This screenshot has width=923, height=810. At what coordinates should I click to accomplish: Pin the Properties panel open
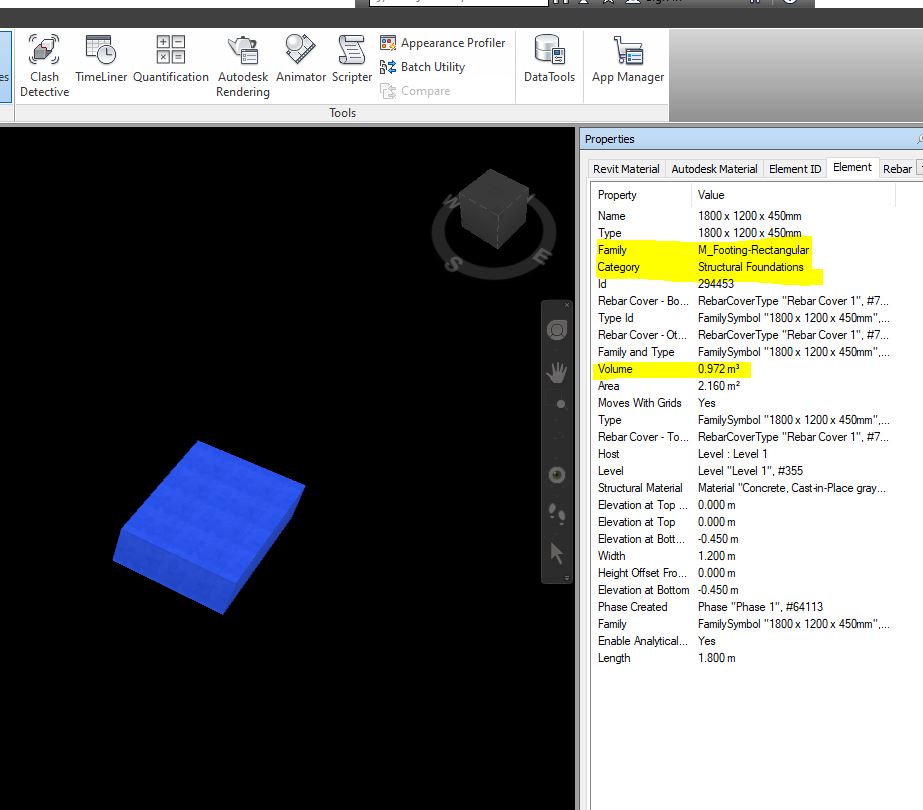(x=916, y=139)
